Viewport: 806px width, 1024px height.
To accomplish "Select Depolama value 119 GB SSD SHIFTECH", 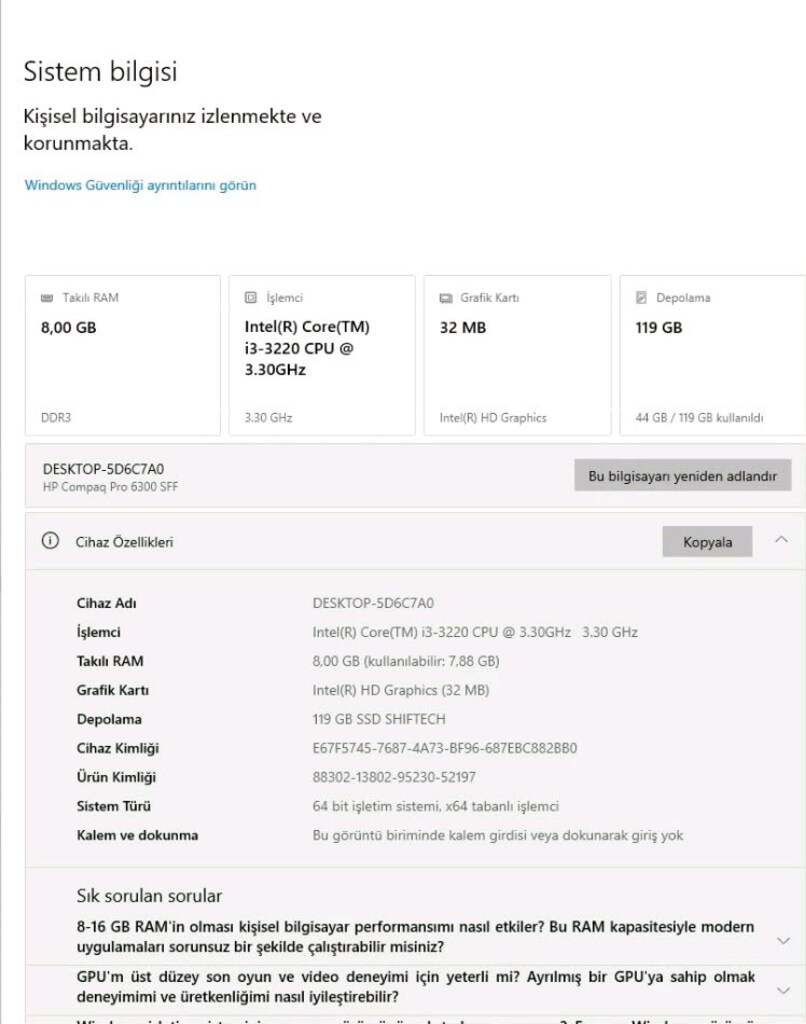I will click(x=379, y=719).
